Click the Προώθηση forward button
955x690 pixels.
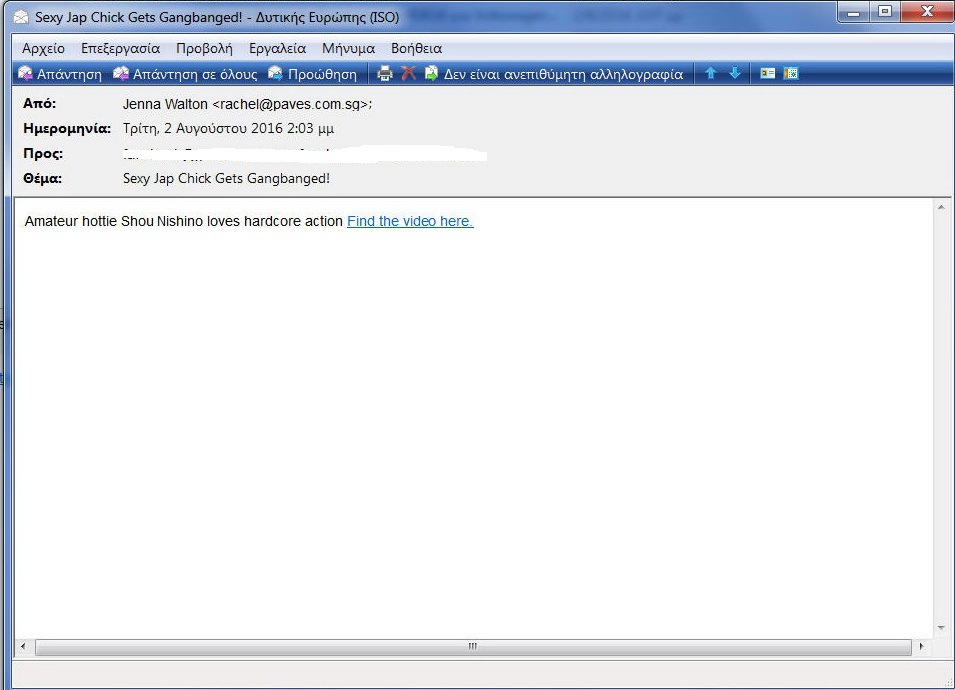[312, 74]
